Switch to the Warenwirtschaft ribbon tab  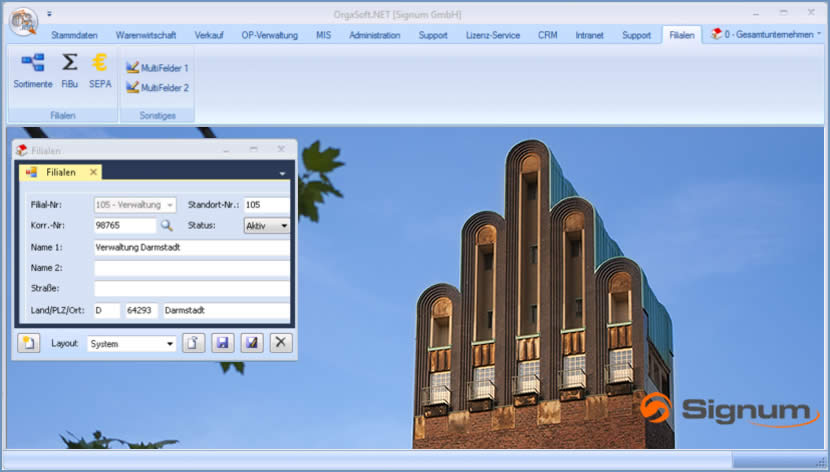point(146,35)
